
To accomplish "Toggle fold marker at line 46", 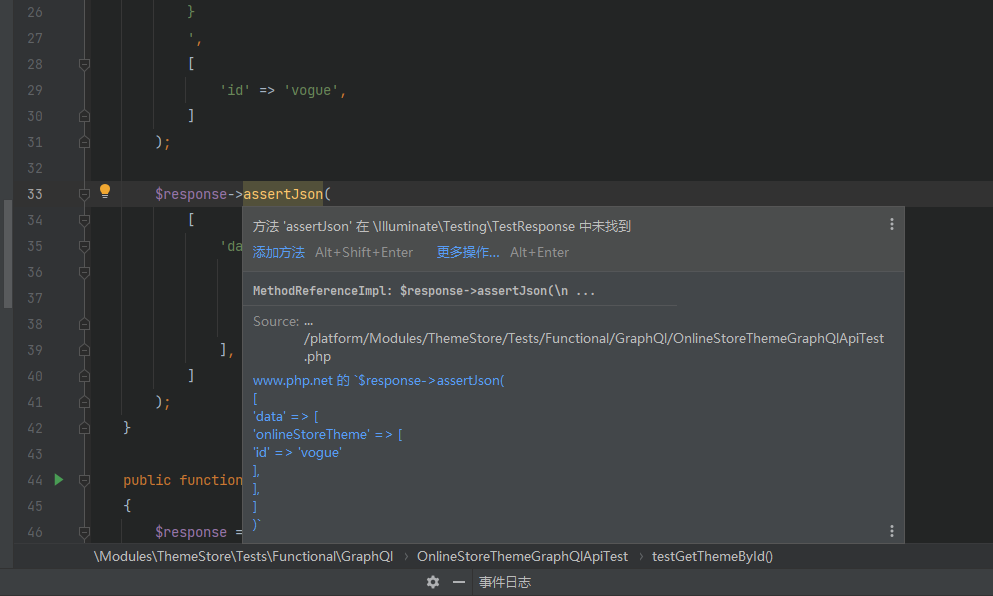I will pos(84,532).
